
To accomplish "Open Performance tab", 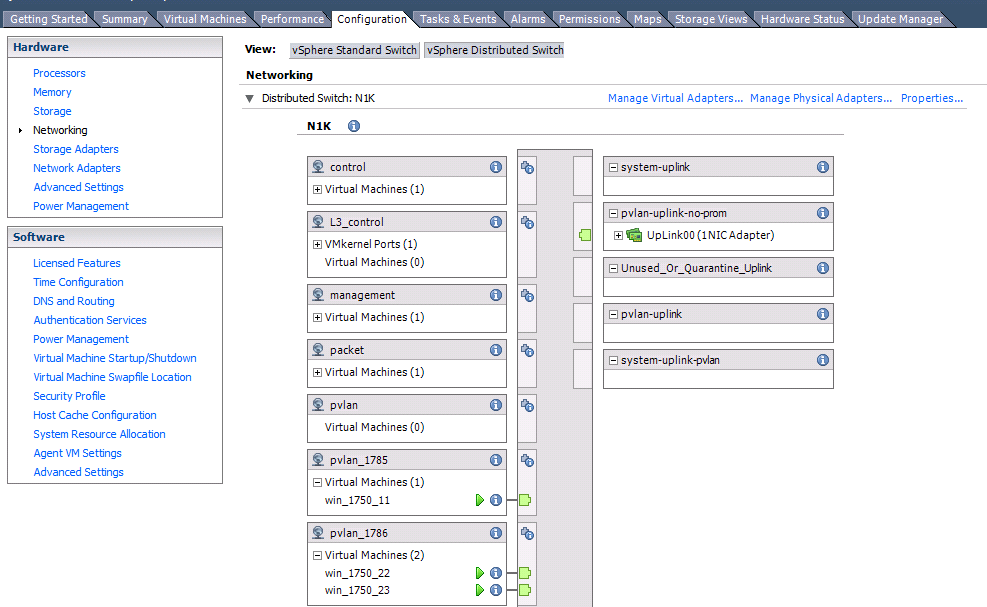I will pos(292,19).
